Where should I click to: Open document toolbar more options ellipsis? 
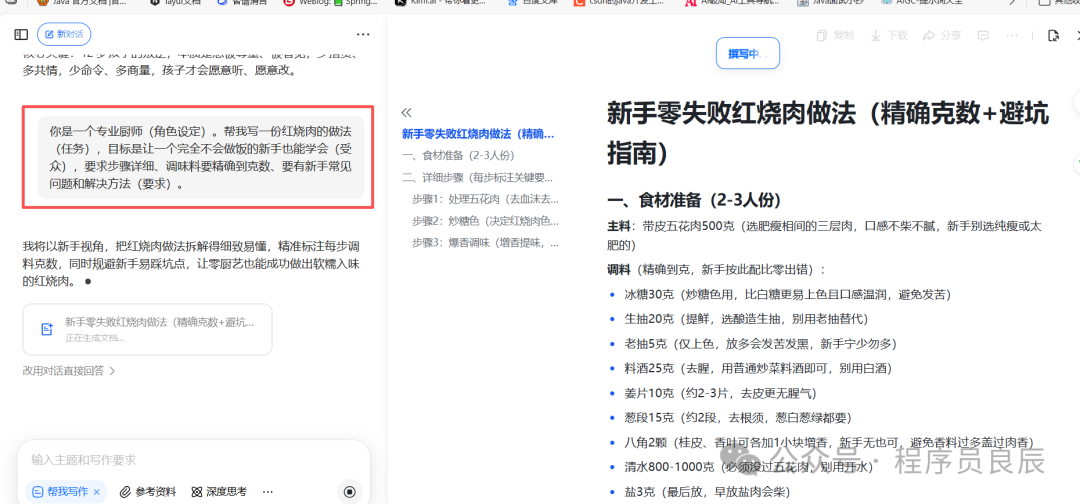(1011, 35)
